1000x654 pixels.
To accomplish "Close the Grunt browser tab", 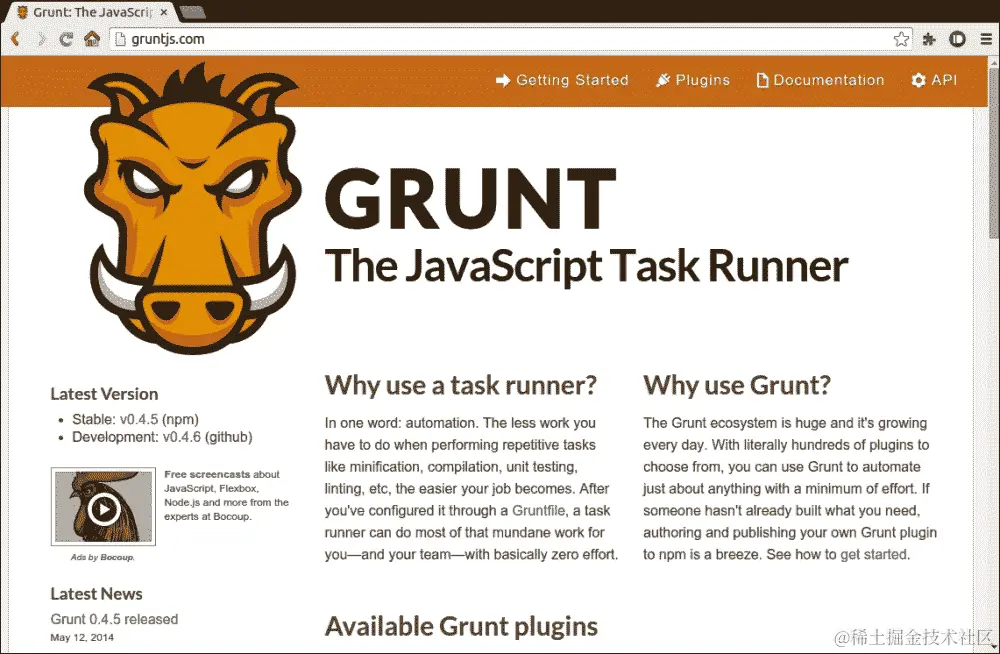I will [164, 12].
